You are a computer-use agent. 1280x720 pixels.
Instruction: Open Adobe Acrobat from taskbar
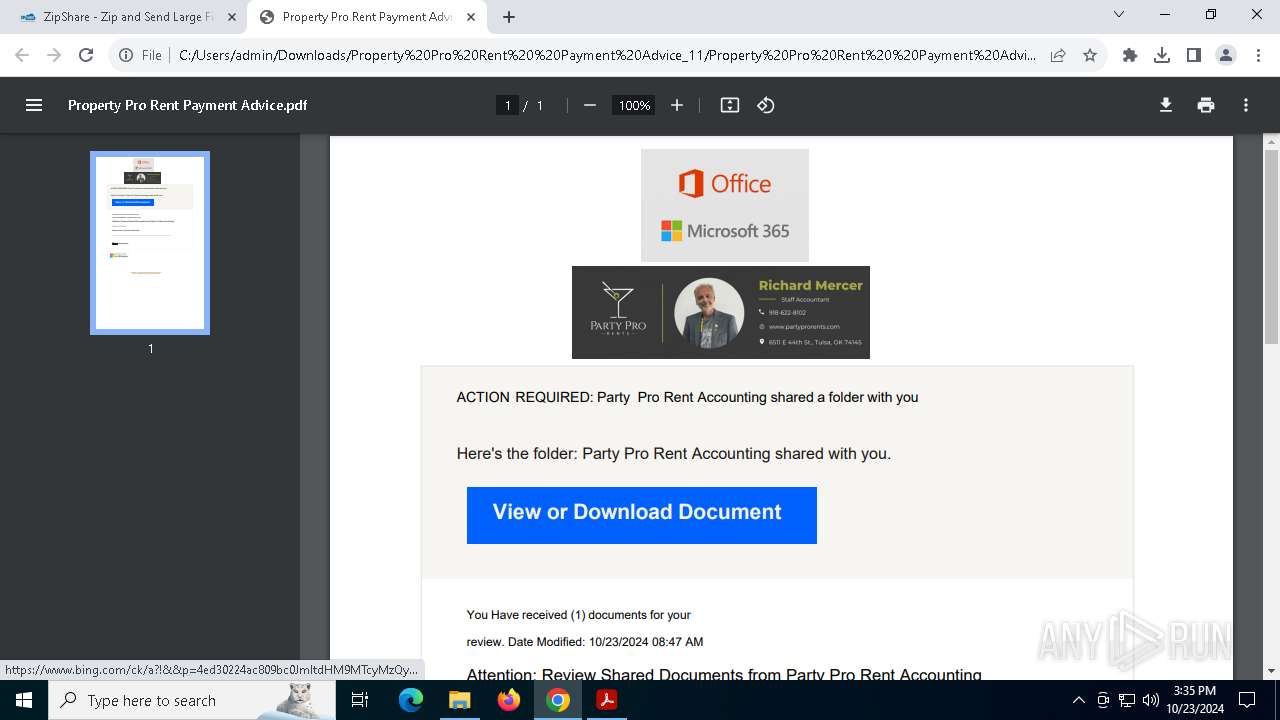tap(607, 700)
